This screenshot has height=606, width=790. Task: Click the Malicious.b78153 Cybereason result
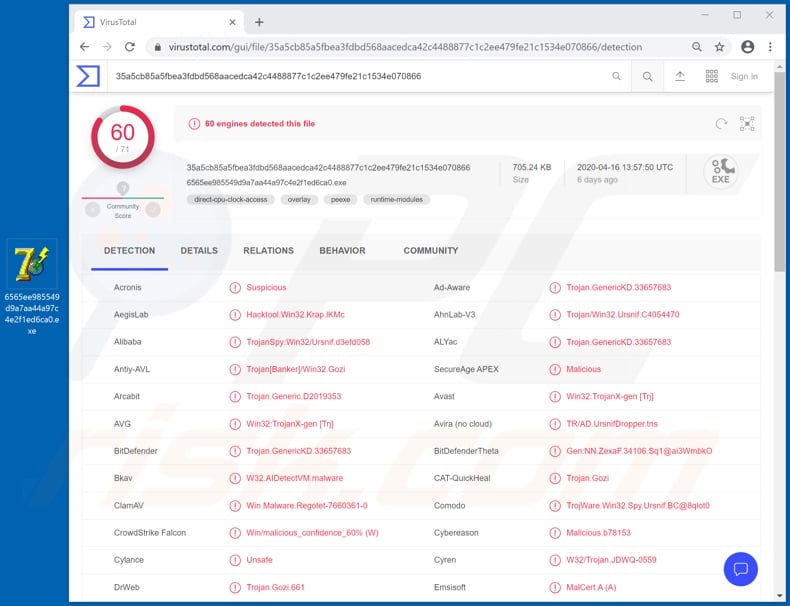pos(598,533)
